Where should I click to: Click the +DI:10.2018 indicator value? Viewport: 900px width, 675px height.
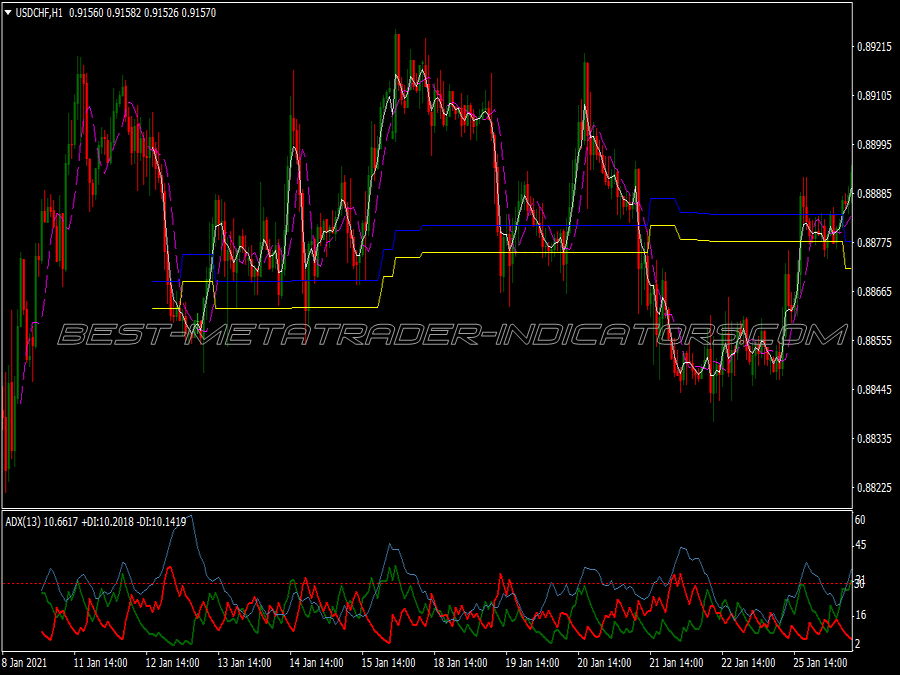tap(107, 522)
